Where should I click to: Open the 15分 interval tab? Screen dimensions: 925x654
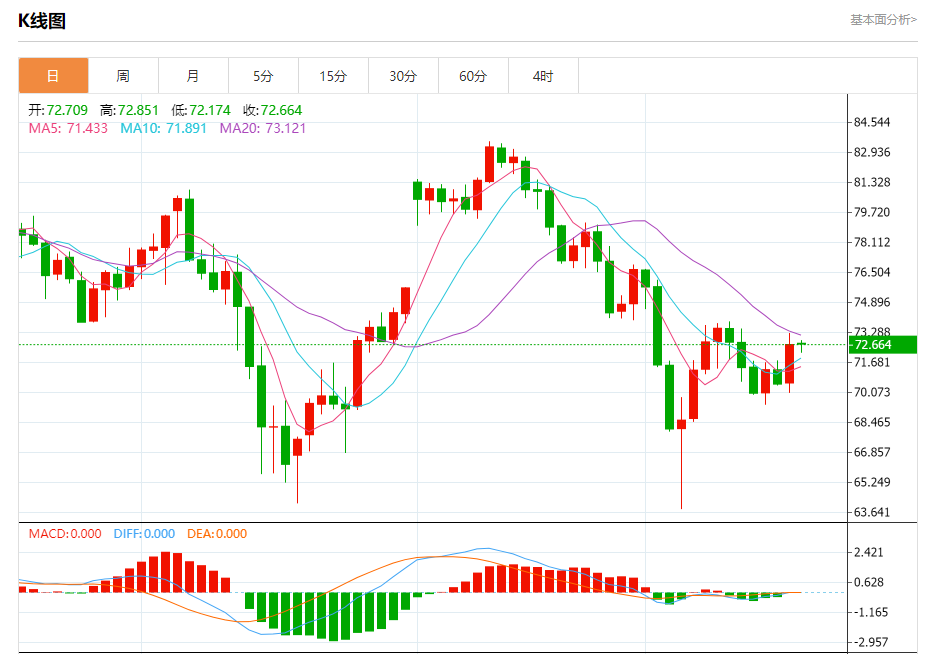coord(333,75)
